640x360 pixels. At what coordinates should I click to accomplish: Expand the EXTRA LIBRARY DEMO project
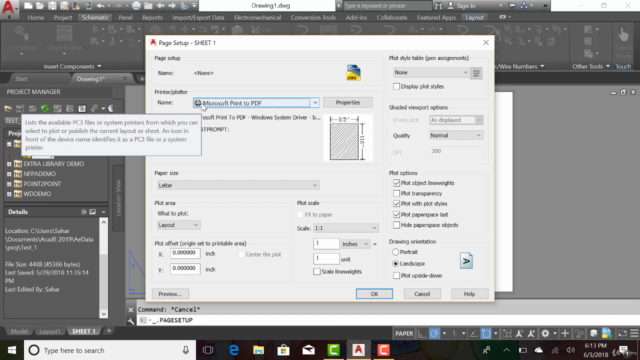9,164
